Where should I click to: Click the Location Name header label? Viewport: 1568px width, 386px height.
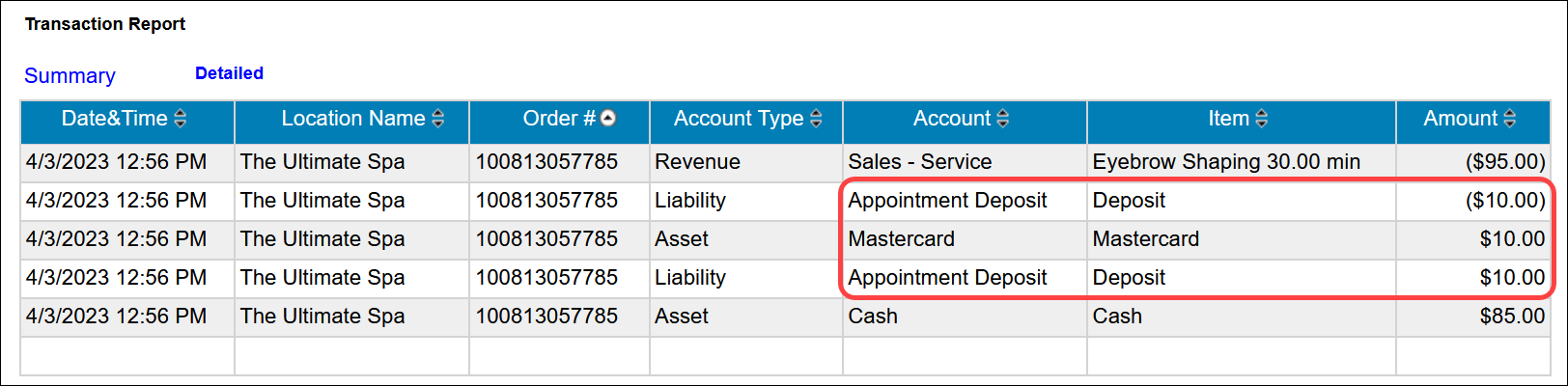(x=353, y=119)
